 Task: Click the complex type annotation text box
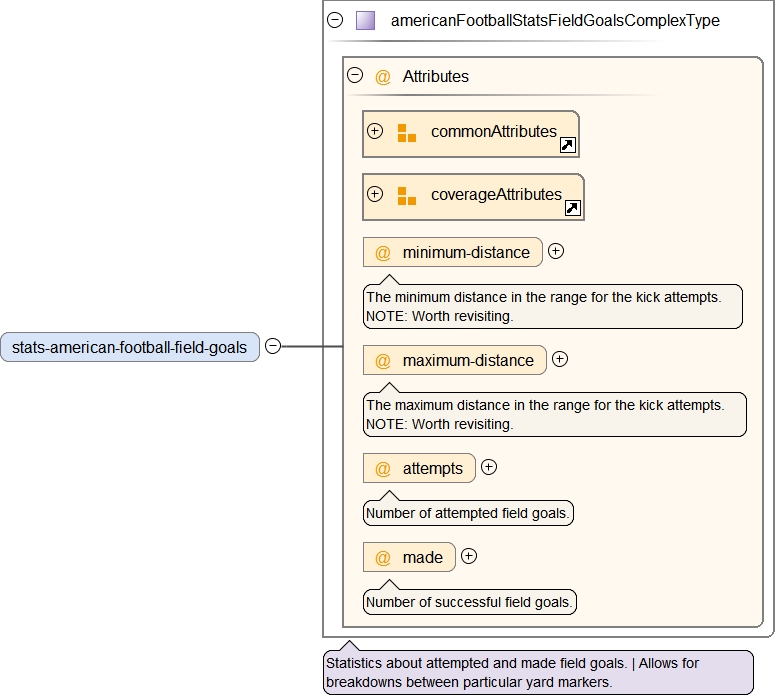pyautogui.click(x=538, y=672)
